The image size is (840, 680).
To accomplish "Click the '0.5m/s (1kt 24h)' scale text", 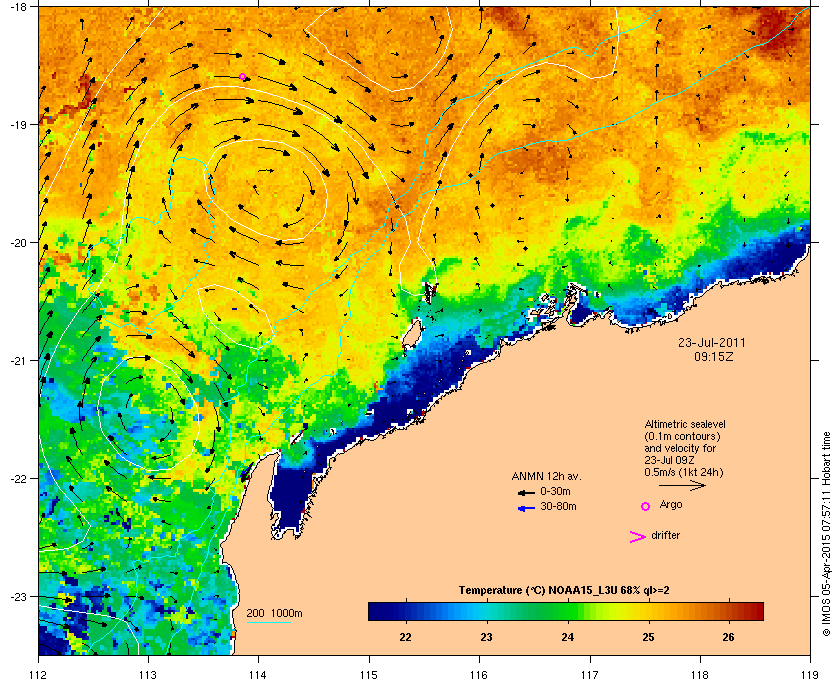I will click(684, 473).
